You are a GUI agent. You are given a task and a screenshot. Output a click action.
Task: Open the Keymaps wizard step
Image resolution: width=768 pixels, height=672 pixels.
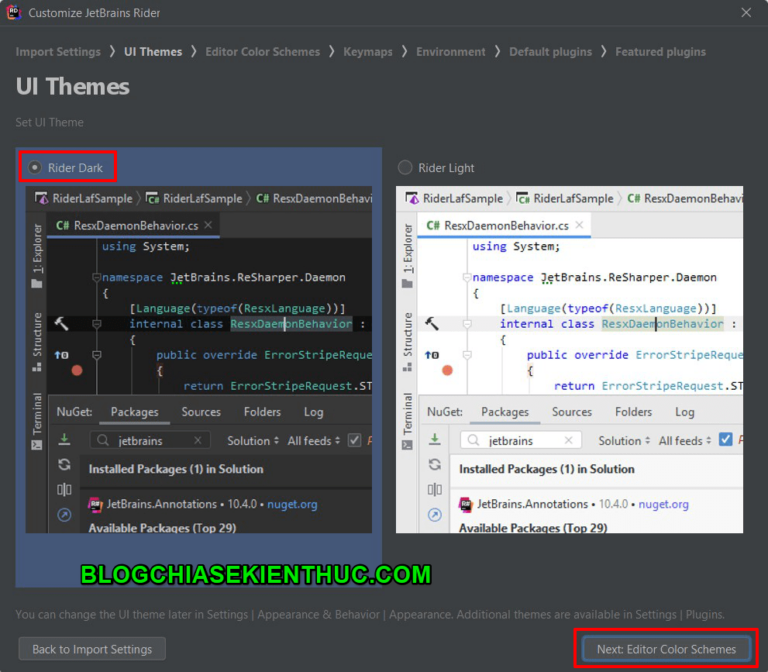point(367,52)
